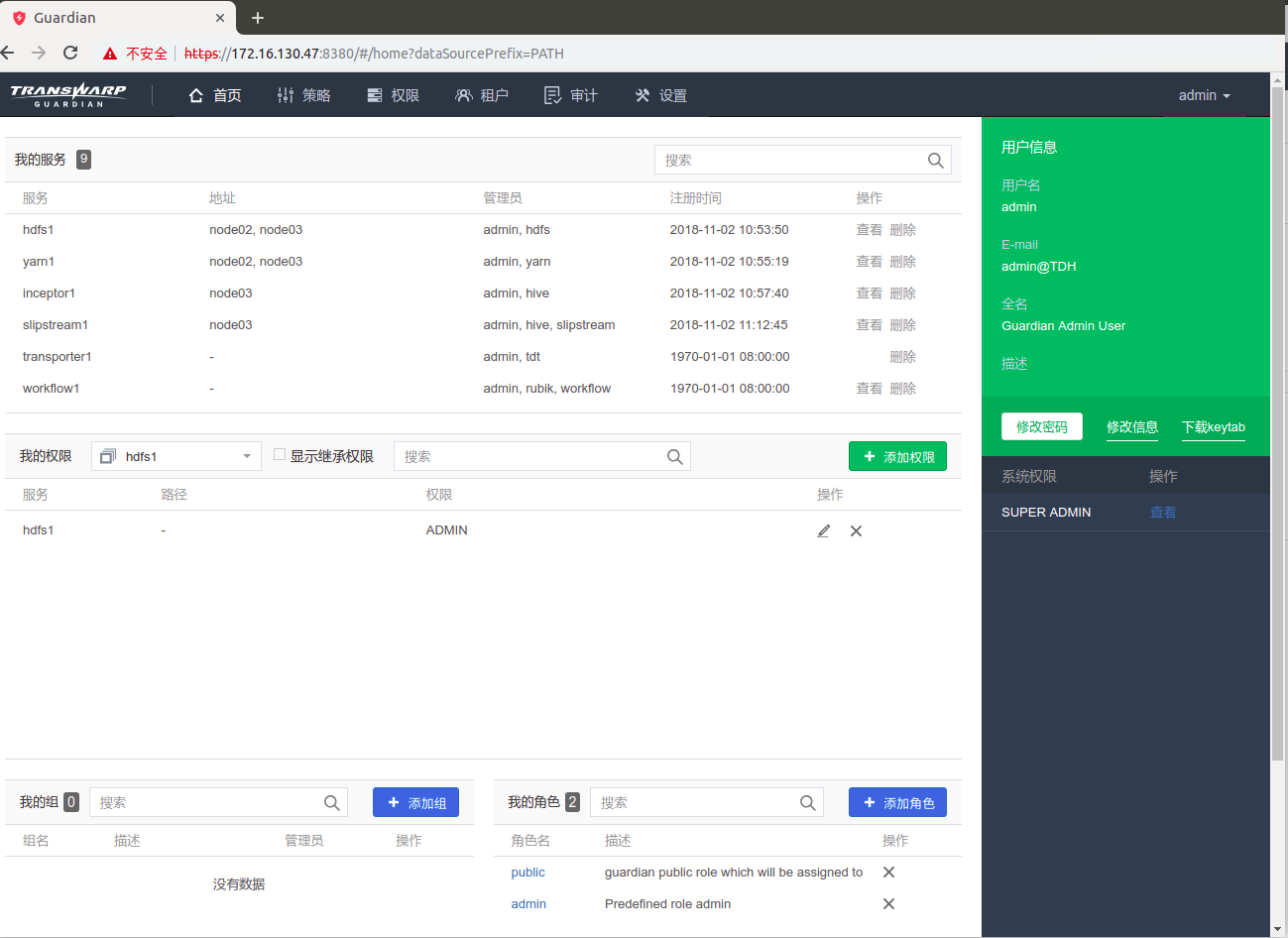Open the hdfs1 service selector dropdown
The width and height of the screenshot is (1288, 938).
click(176, 456)
